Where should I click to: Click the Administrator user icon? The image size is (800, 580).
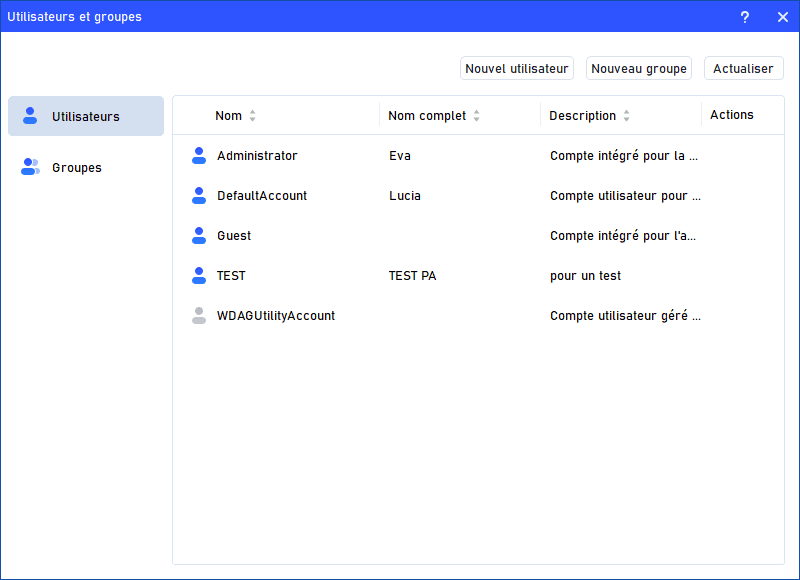tap(199, 156)
